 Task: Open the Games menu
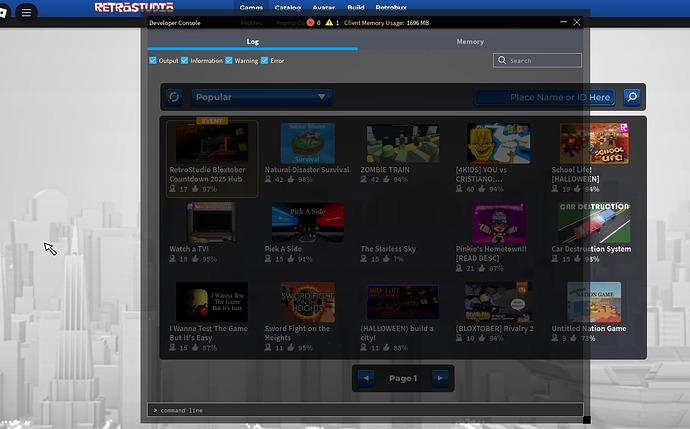251,7
